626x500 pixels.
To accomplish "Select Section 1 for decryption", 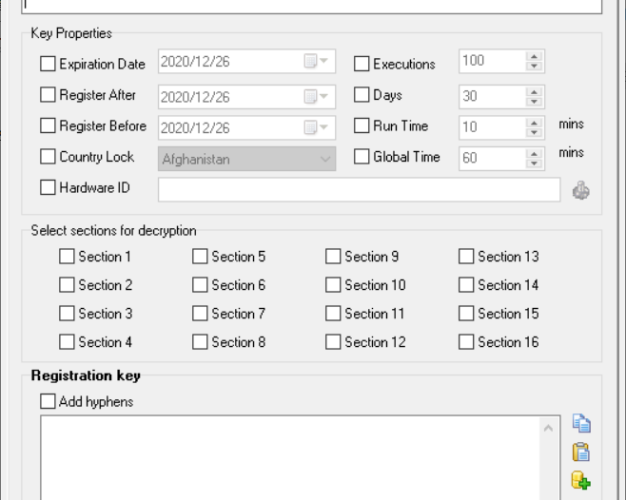I will tap(67, 257).
